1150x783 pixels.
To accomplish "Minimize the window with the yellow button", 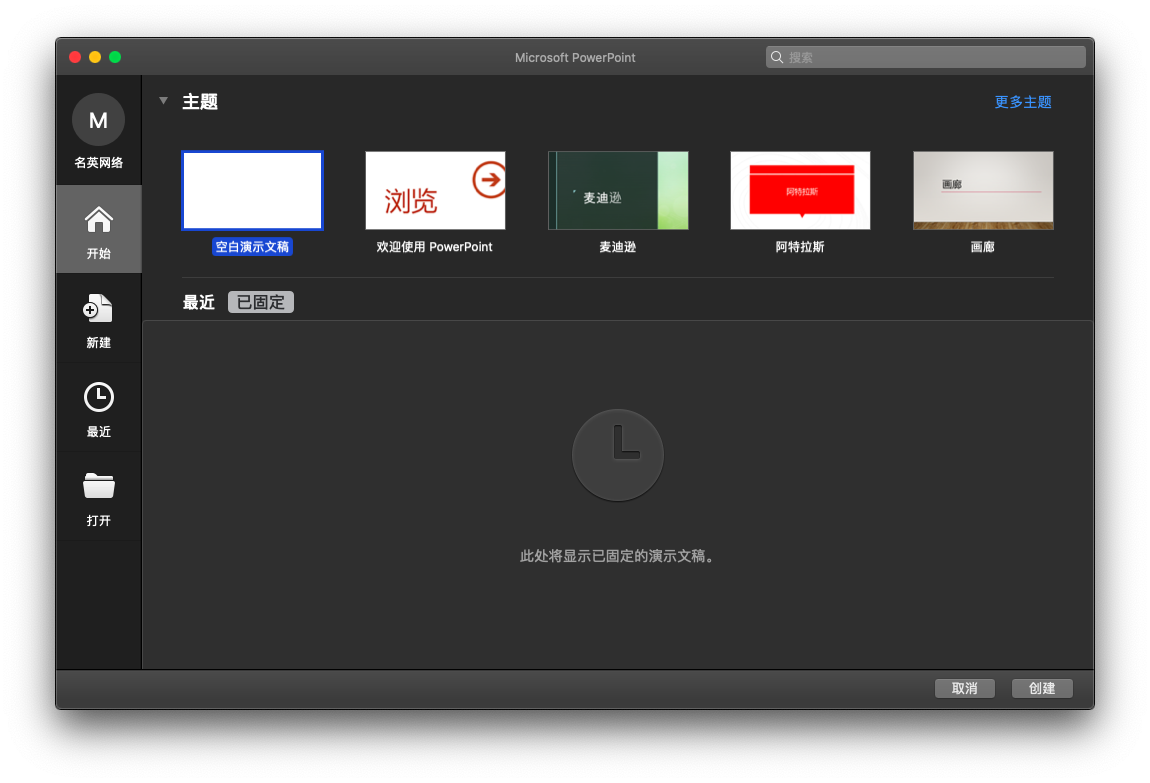I will pos(95,57).
